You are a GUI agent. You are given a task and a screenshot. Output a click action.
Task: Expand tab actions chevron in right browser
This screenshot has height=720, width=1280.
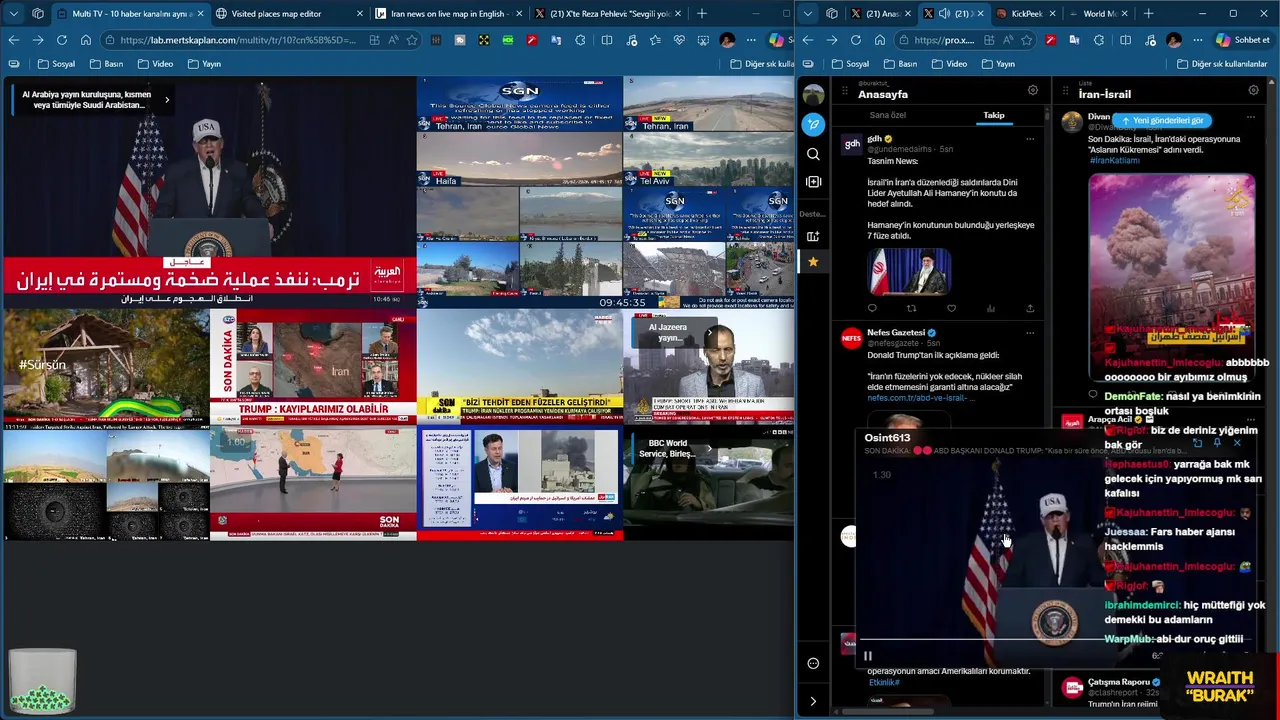(807, 14)
